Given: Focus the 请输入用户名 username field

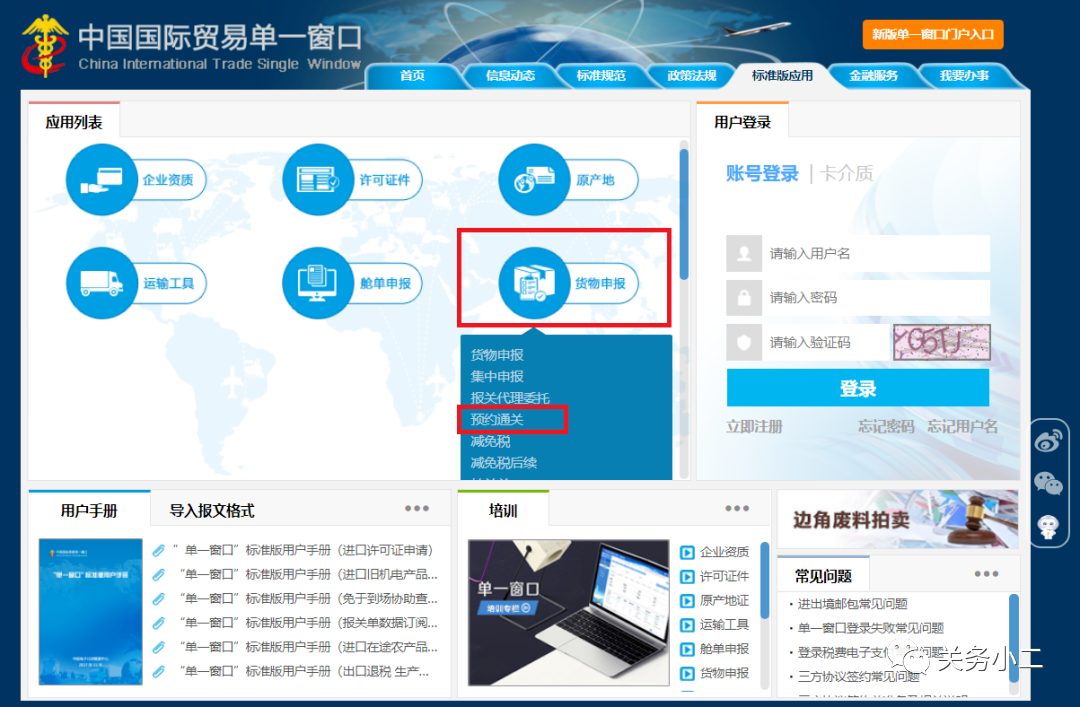Looking at the screenshot, I should point(858,254).
